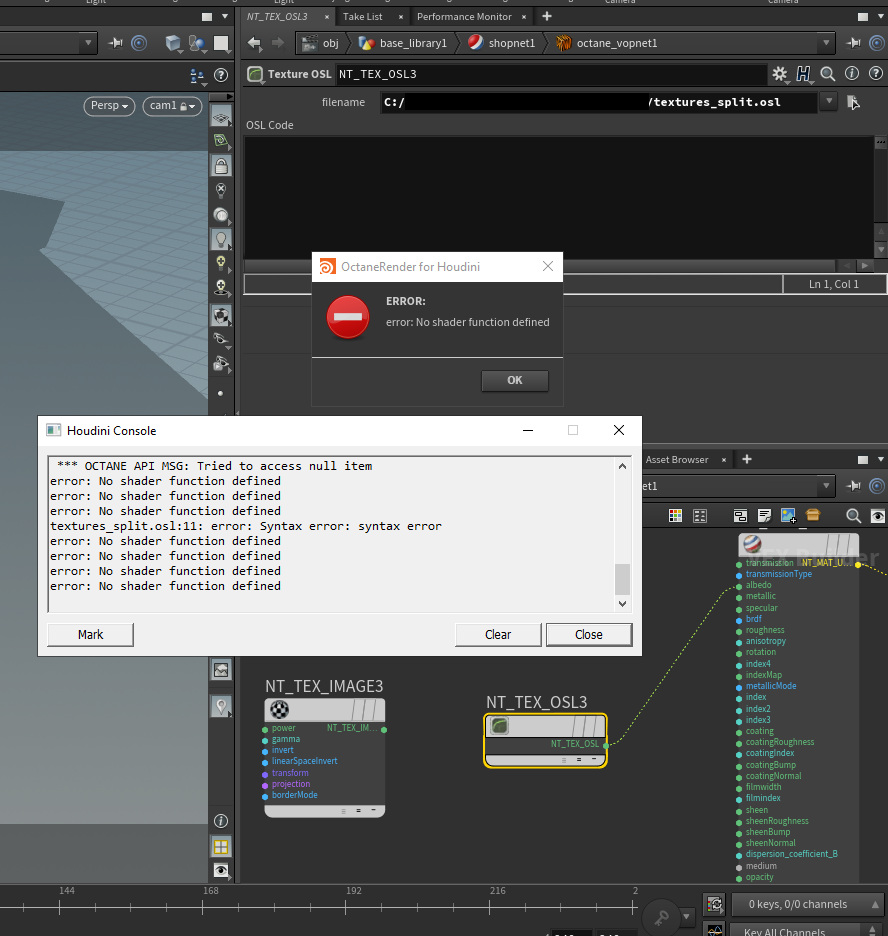This screenshot has width=888, height=936.
Task: Open parameter help question mark icon
Action: point(875,73)
